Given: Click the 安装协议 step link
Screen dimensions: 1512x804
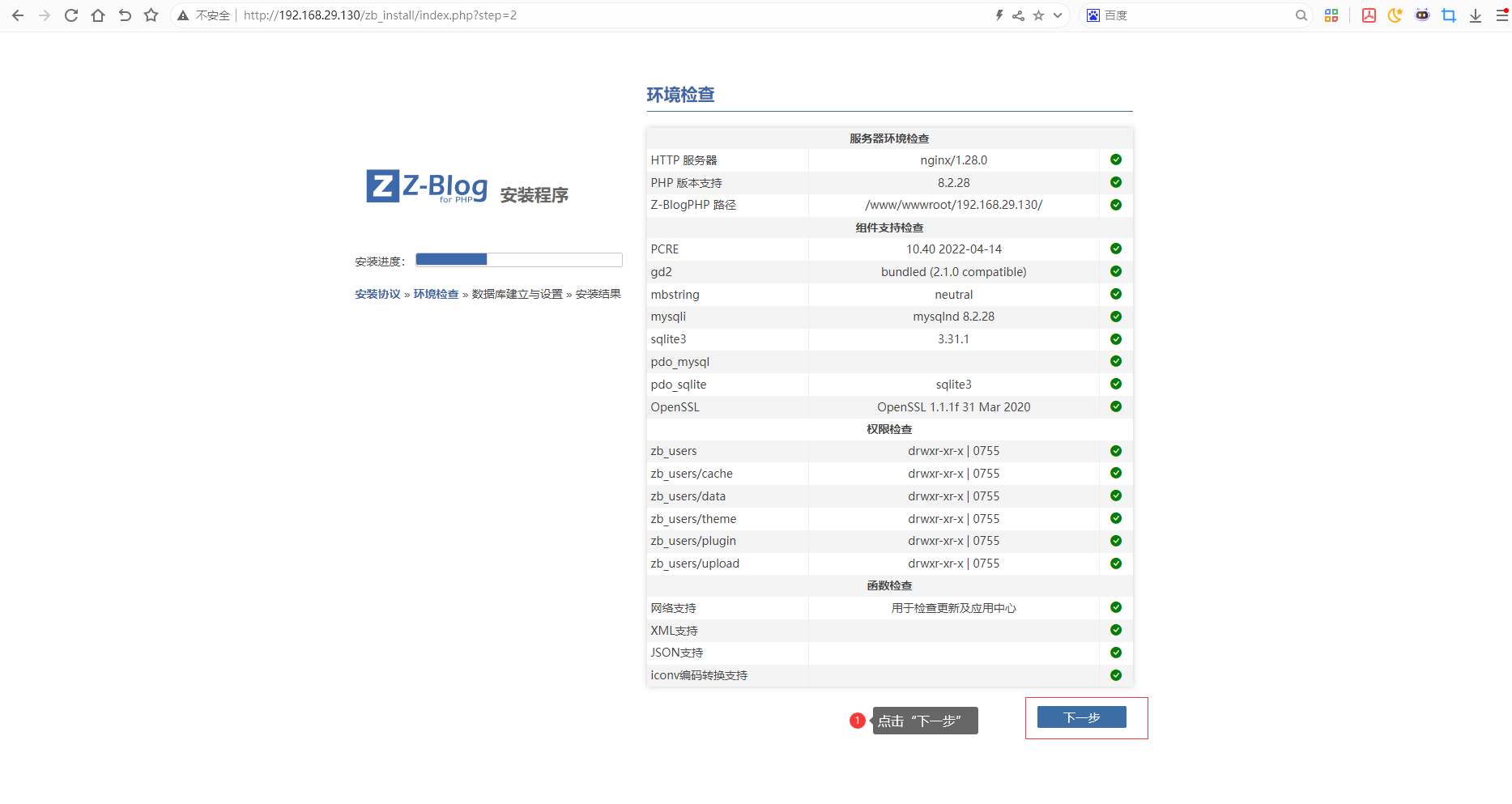Looking at the screenshot, I should [x=377, y=294].
